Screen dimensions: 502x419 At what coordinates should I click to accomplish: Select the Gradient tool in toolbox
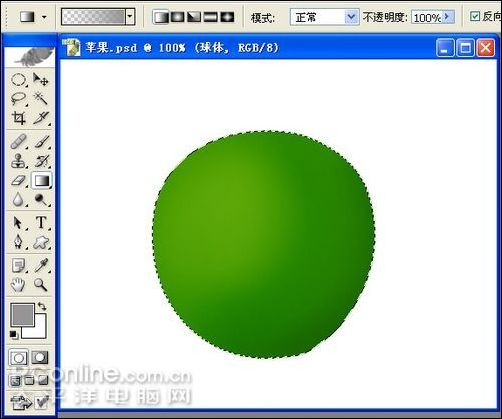tap(41, 181)
